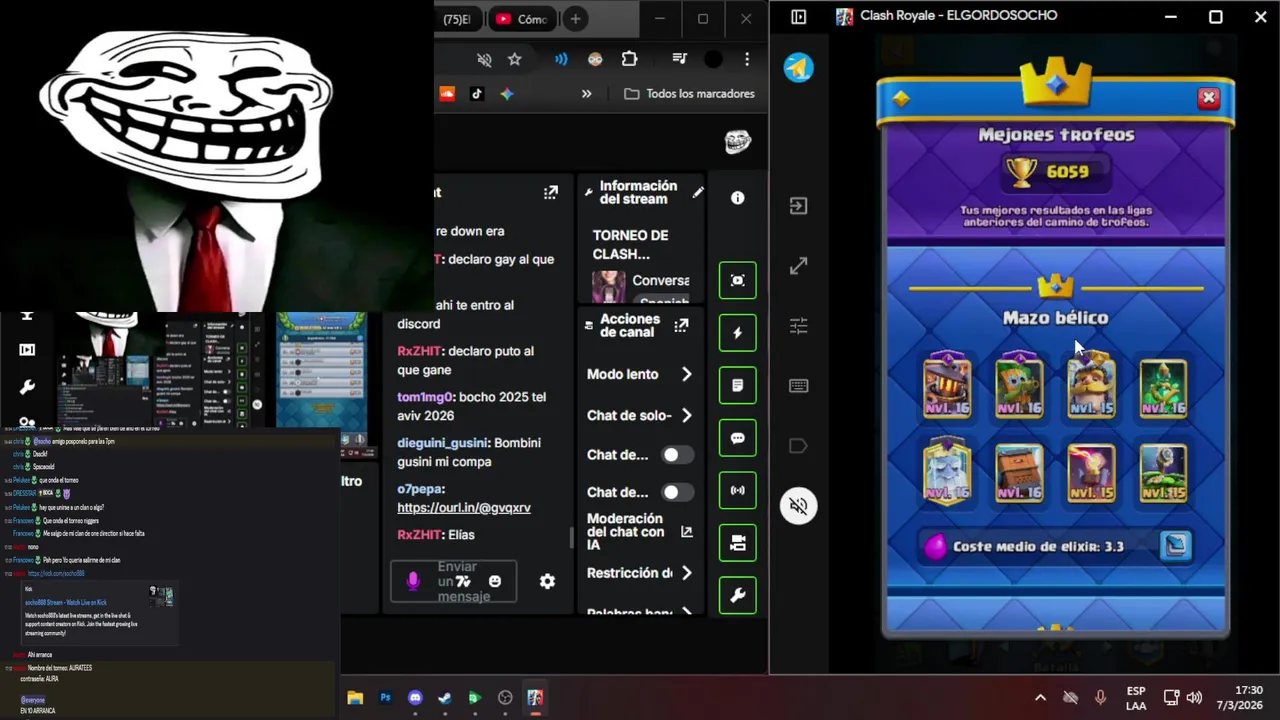The height and width of the screenshot is (720, 1280).
Task: Click the wrench icon in left sidebar
Action: click(x=27, y=387)
